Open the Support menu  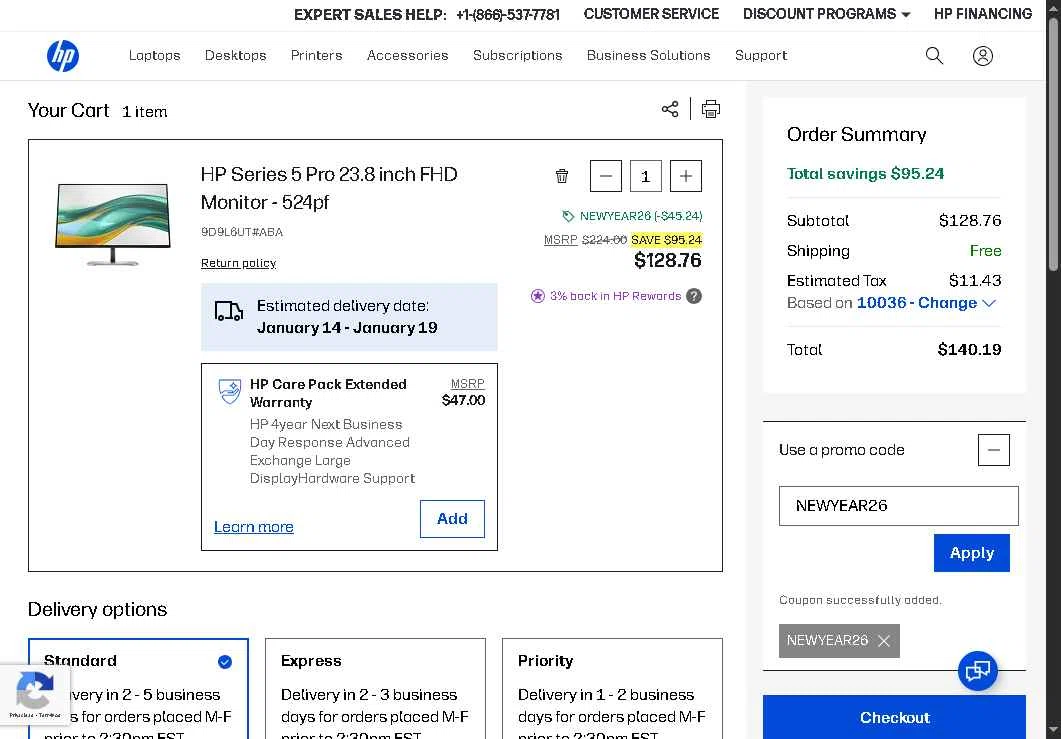click(x=761, y=55)
